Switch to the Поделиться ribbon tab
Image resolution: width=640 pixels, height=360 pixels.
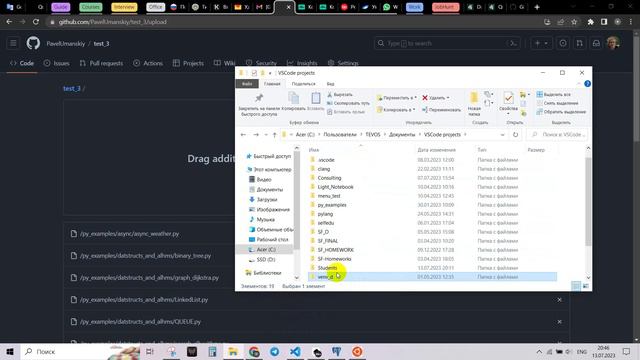[303, 84]
